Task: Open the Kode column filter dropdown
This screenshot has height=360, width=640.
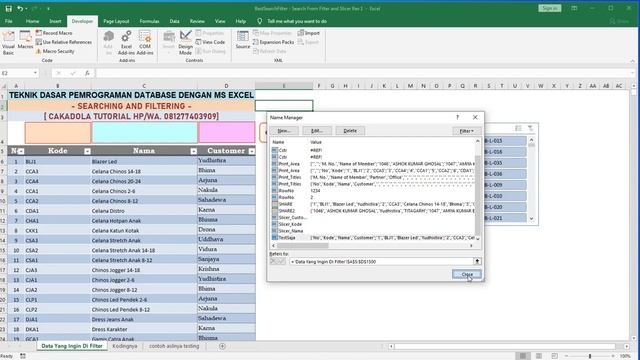Action: [x=87, y=151]
